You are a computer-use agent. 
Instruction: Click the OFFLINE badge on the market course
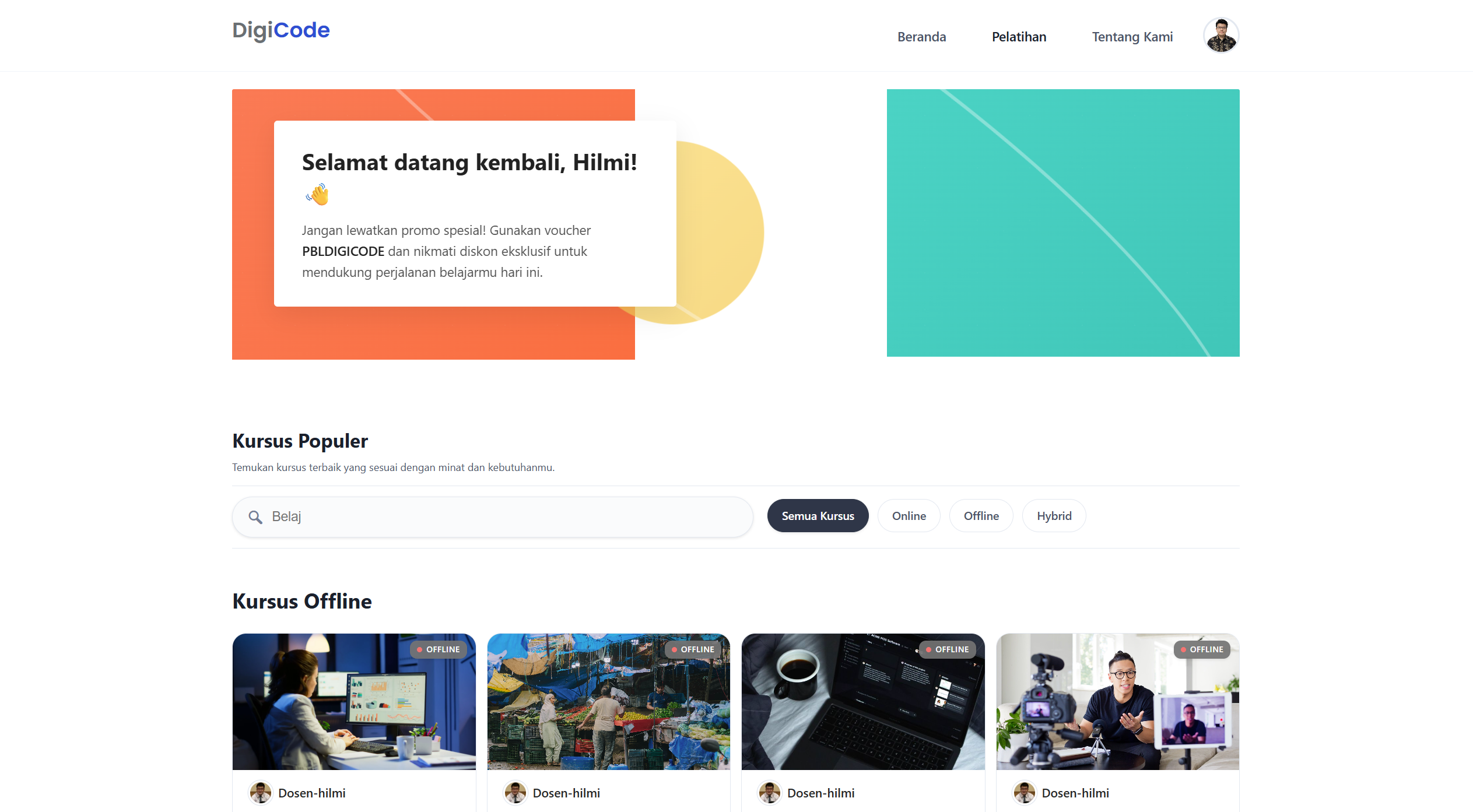(x=693, y=649)
